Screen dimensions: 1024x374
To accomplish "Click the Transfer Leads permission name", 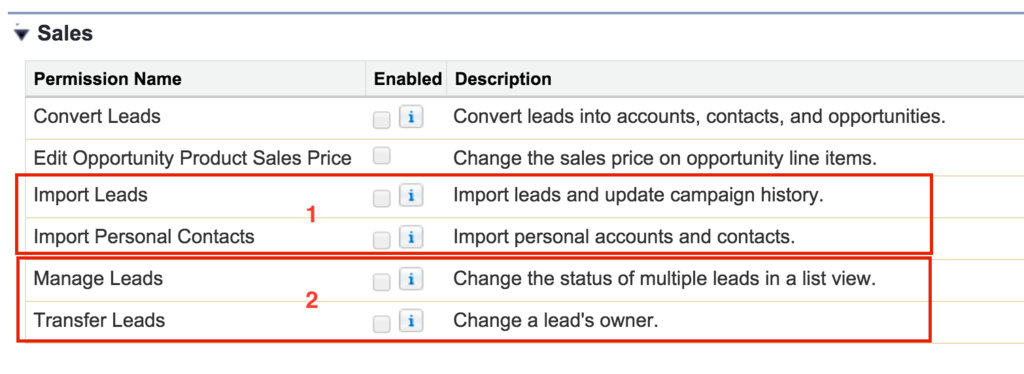I will tap(99, 320).
